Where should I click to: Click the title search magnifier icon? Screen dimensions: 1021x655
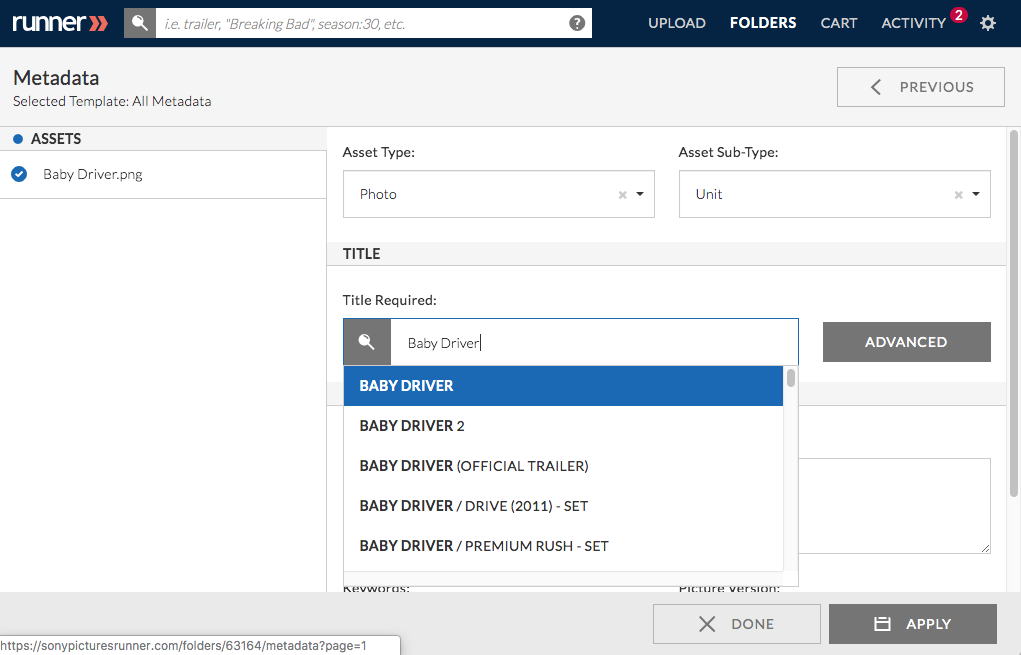coord(367,342)
